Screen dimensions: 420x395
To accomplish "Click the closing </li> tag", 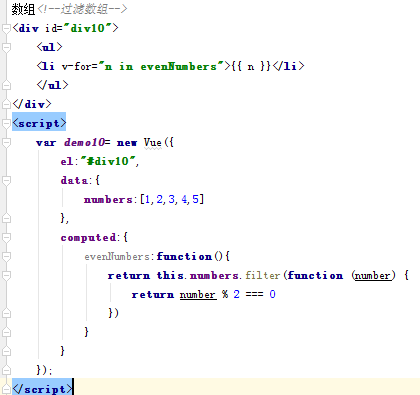I will 288,66.
